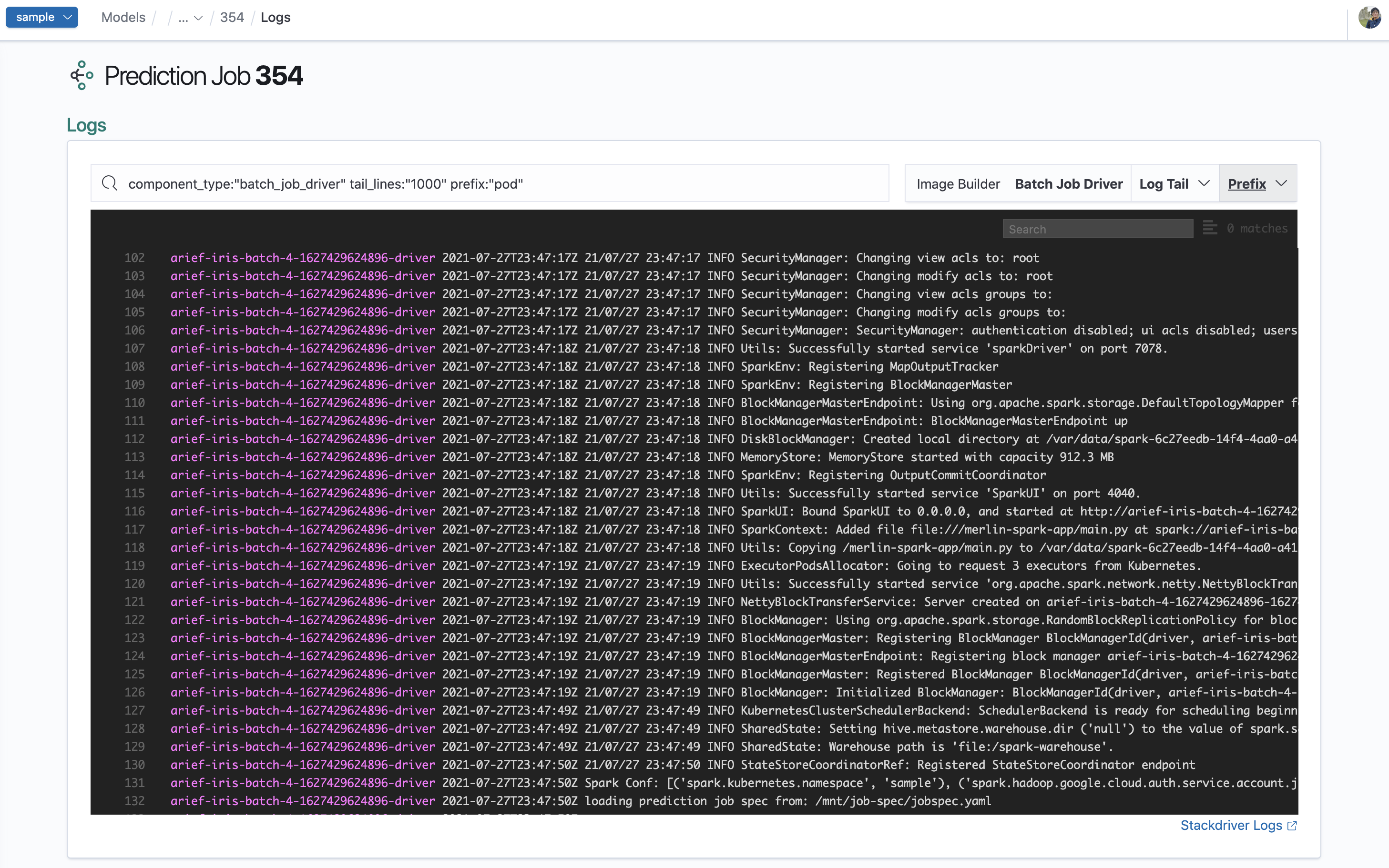Click the external link icon after Stackdriver Logs

click(x=1292, y=826)
